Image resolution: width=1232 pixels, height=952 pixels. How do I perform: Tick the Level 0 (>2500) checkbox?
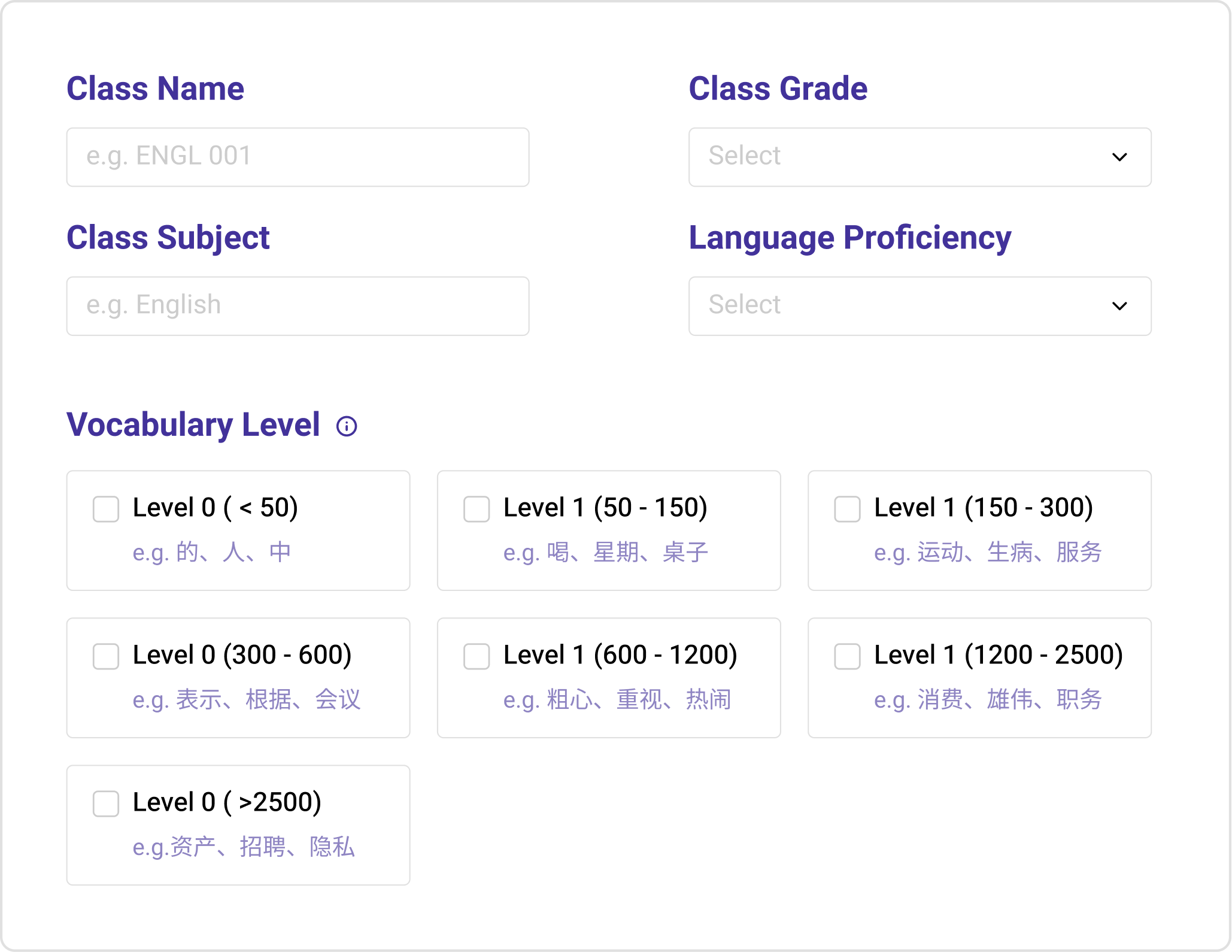point(106,804)
